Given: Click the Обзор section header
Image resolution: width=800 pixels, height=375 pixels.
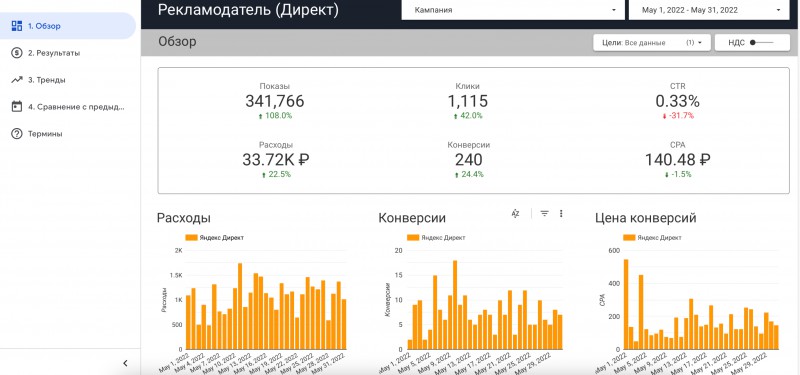Looking at the screenshot, I should tap(177, 42).
